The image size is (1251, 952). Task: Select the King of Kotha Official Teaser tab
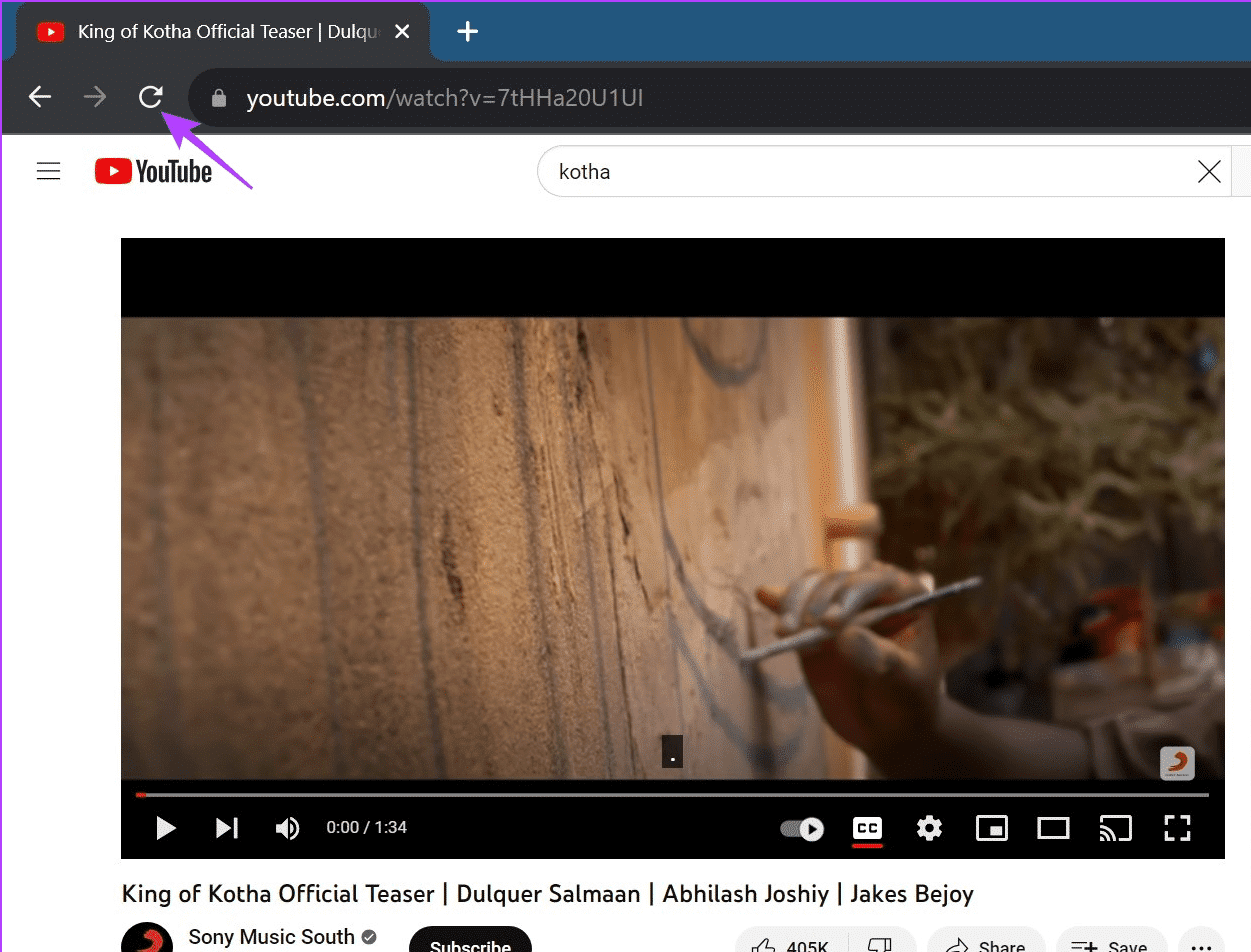point(224,32)
